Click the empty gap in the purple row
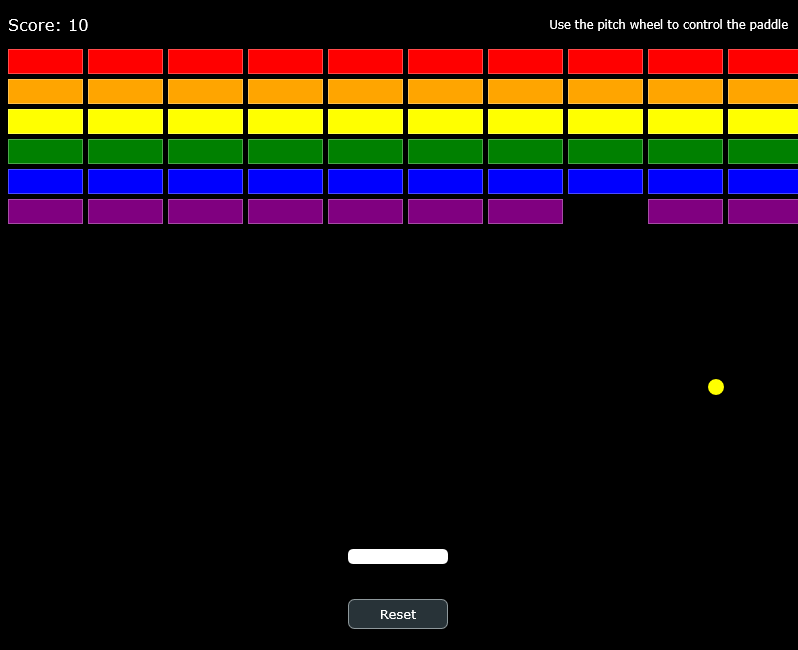The image size is (798, 650). tap(605, 211)
